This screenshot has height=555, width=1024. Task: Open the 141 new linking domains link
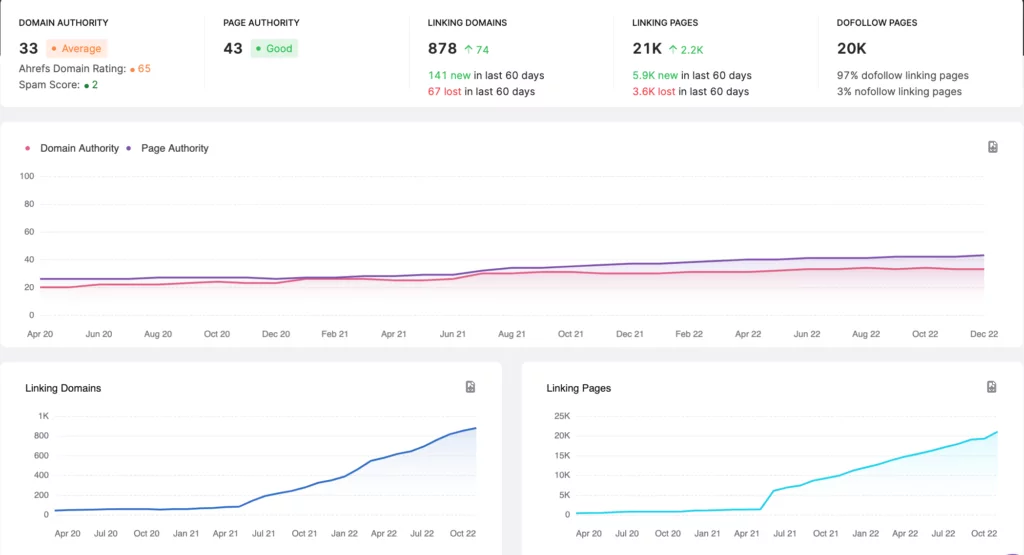tap(448, 75)
